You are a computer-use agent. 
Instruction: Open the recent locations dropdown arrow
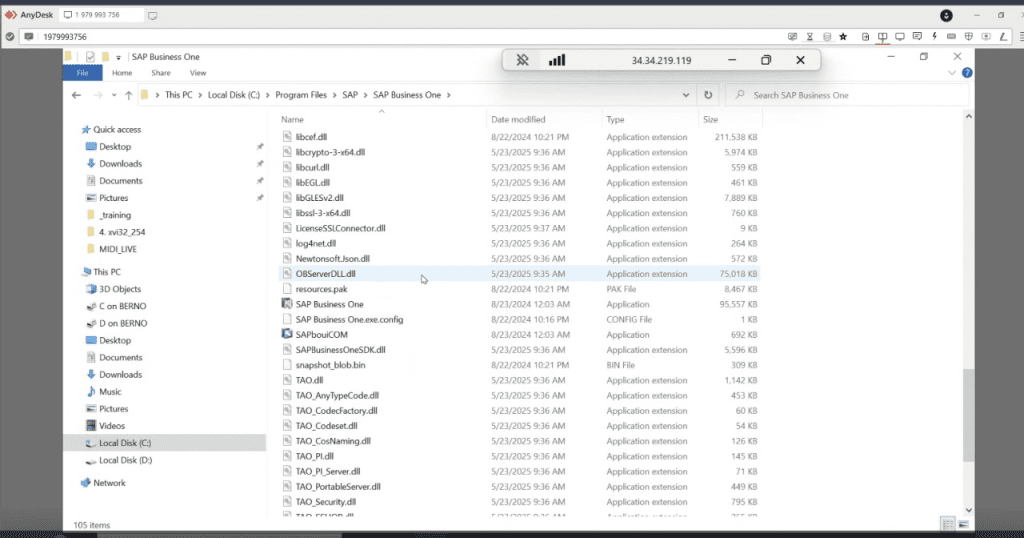click(114, 95)
